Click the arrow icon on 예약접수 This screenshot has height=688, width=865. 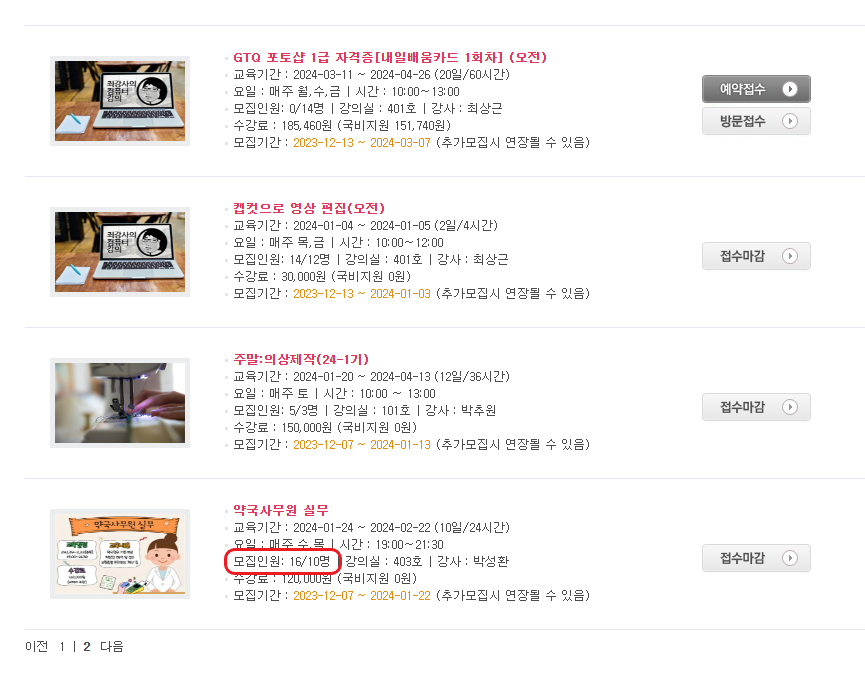click(789, 89)
